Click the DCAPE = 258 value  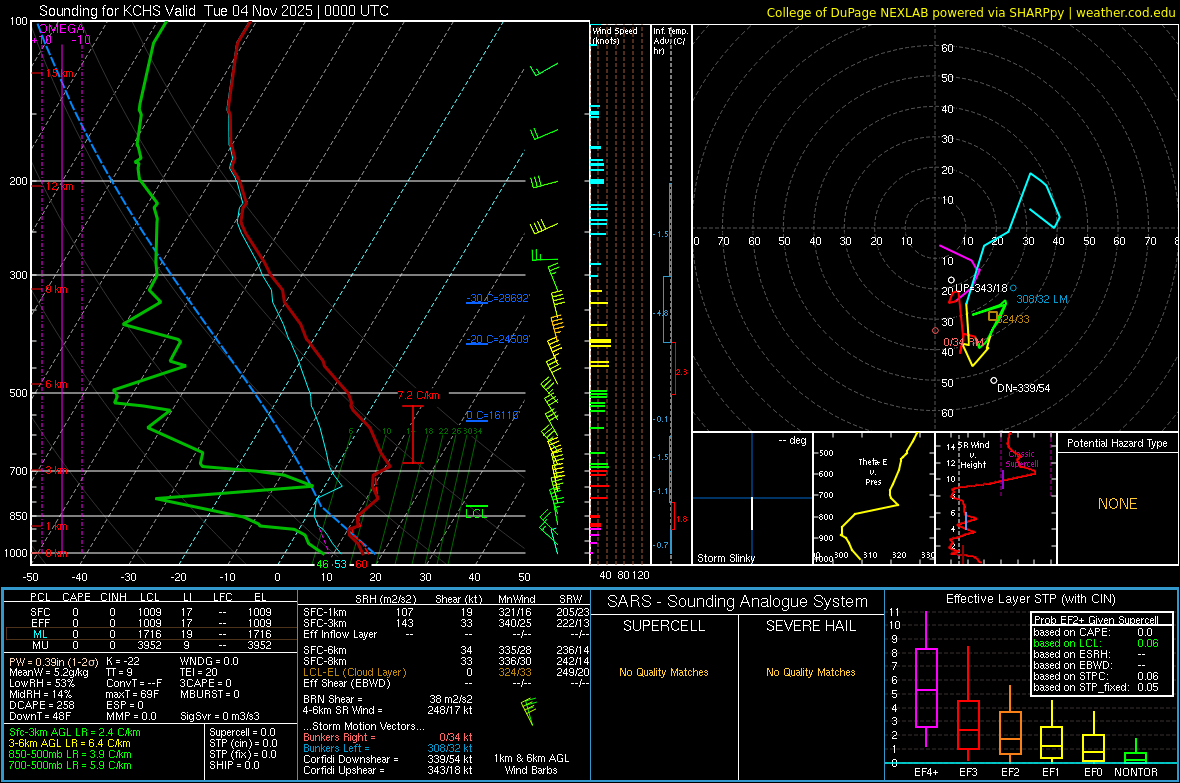click(42, 705)
